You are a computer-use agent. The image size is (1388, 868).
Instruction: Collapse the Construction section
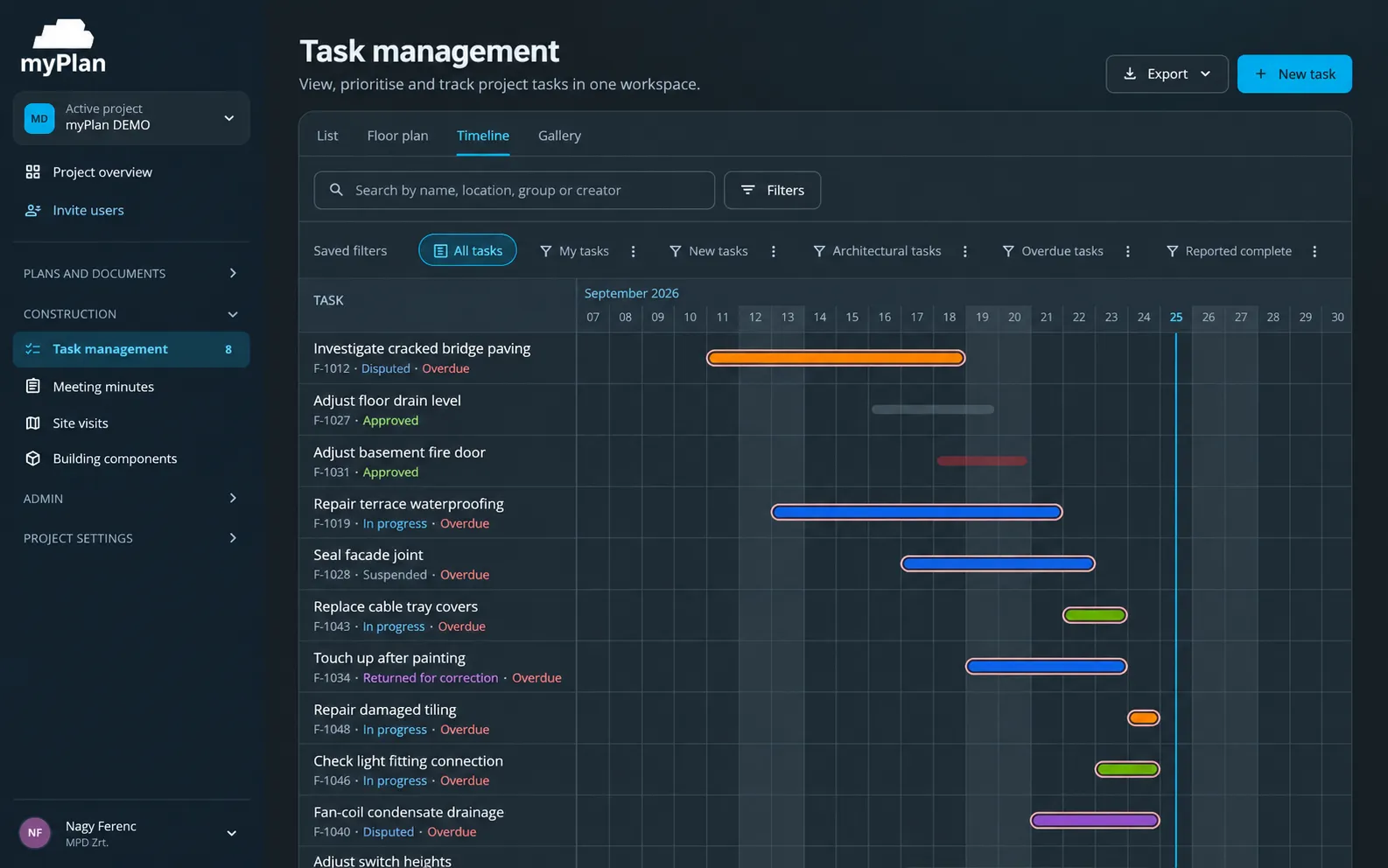coord(233,314)
